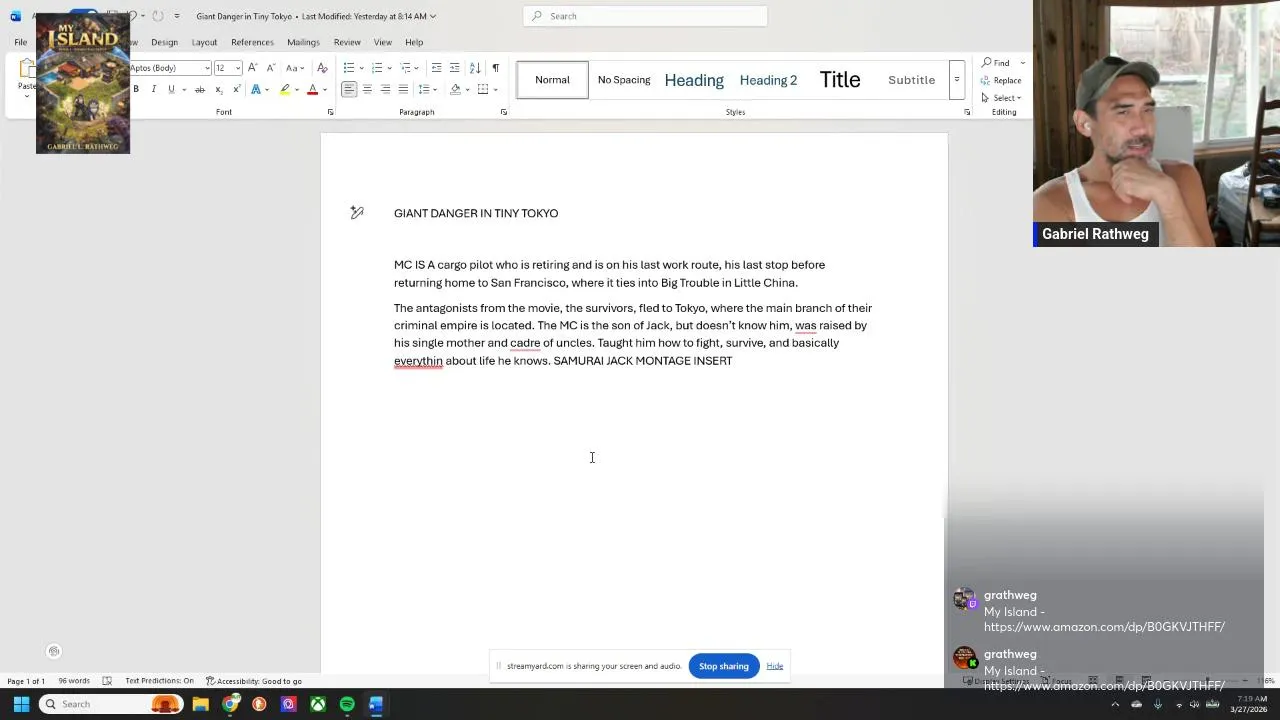Create a multilevel list
This screenshot has height=720, width=1280.
[405, 68]
